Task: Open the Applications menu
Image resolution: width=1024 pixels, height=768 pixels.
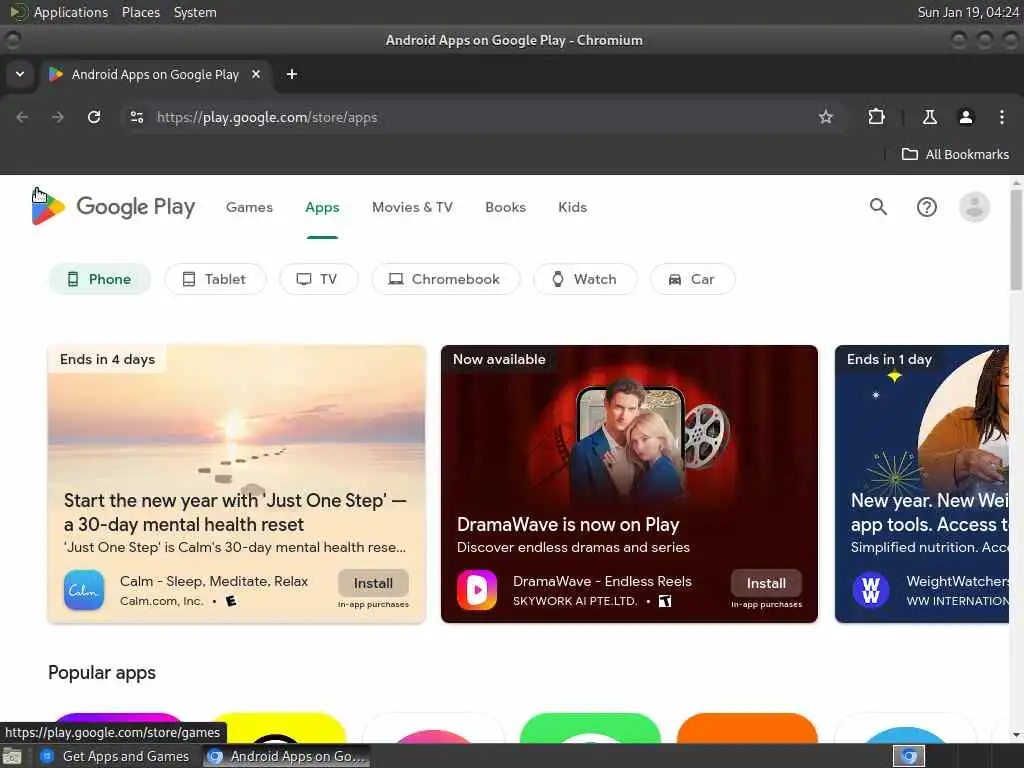Action: coord(71,12)
